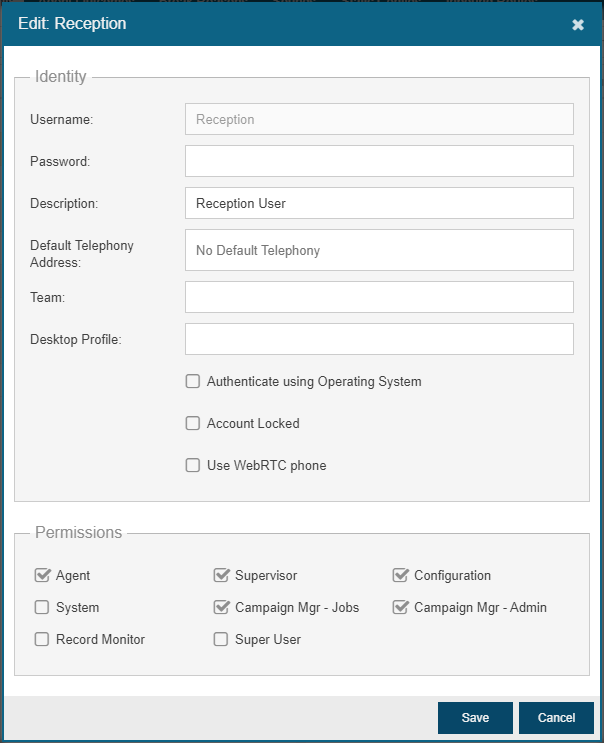The image size is (604, 743).
Task: Click the disabled Username field
Action: point(379,119)
